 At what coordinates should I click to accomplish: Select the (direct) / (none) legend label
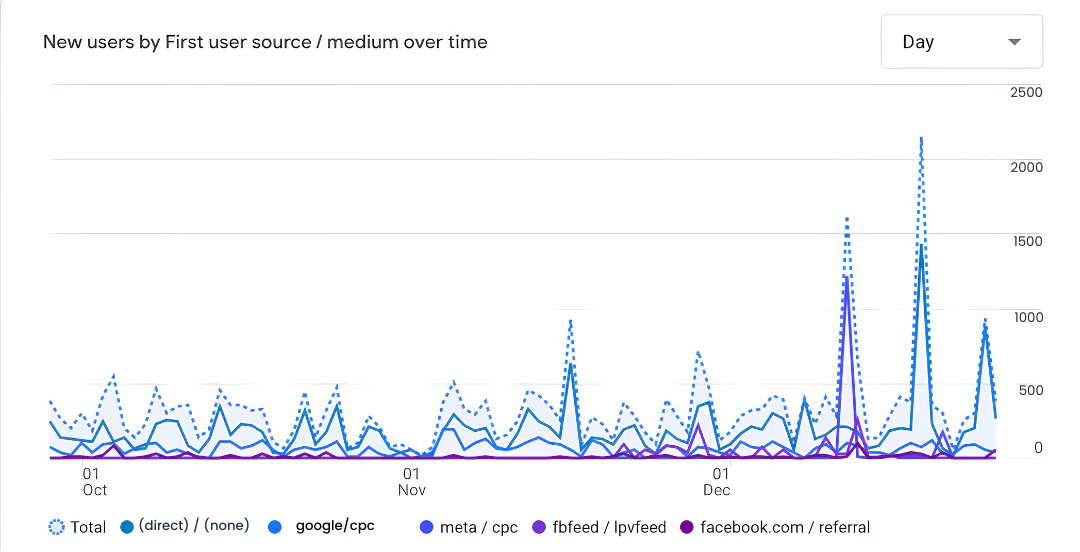pos(194,526)
